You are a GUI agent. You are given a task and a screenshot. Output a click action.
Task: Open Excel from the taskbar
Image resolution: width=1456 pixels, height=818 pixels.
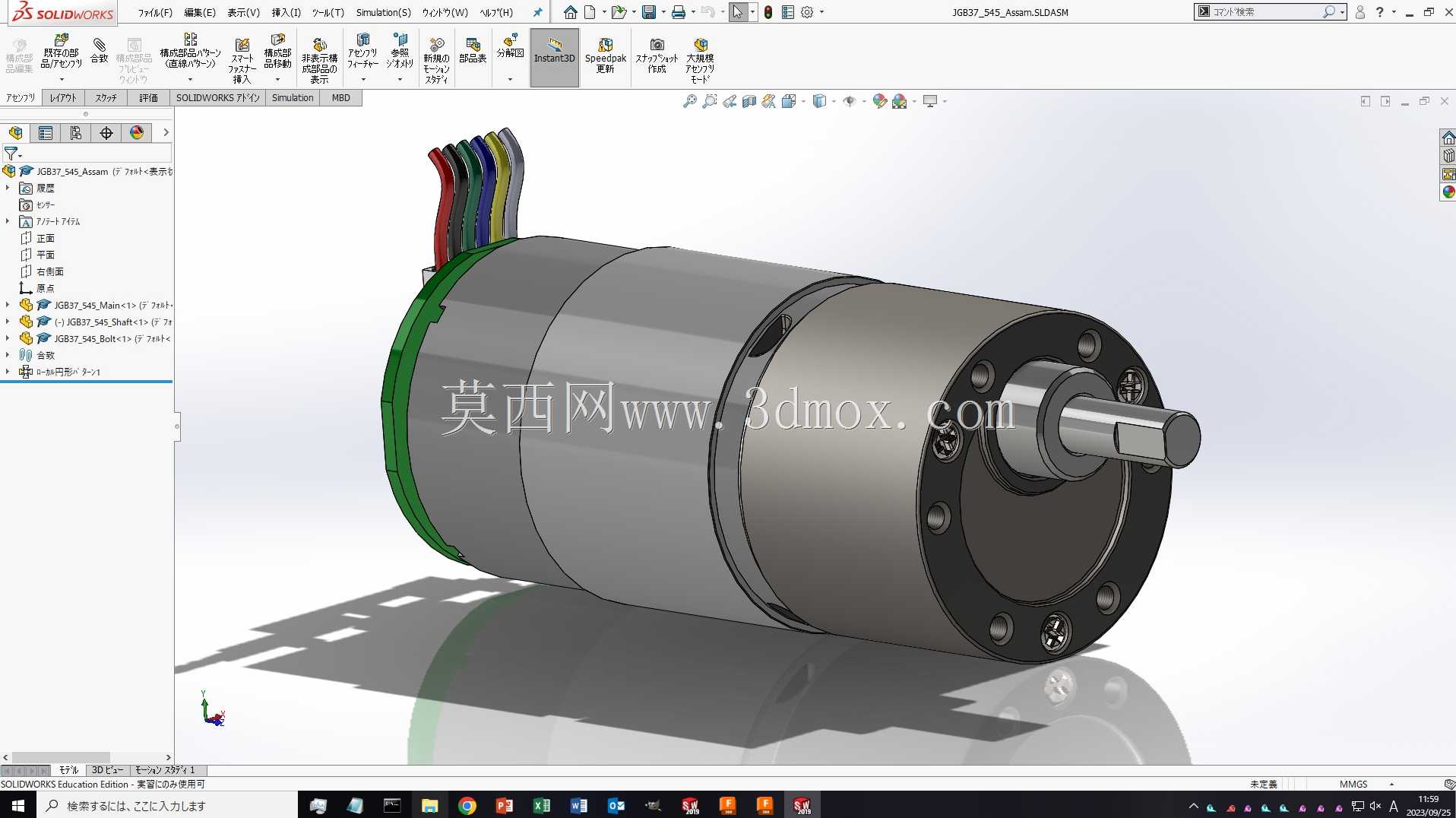(542, 806)
